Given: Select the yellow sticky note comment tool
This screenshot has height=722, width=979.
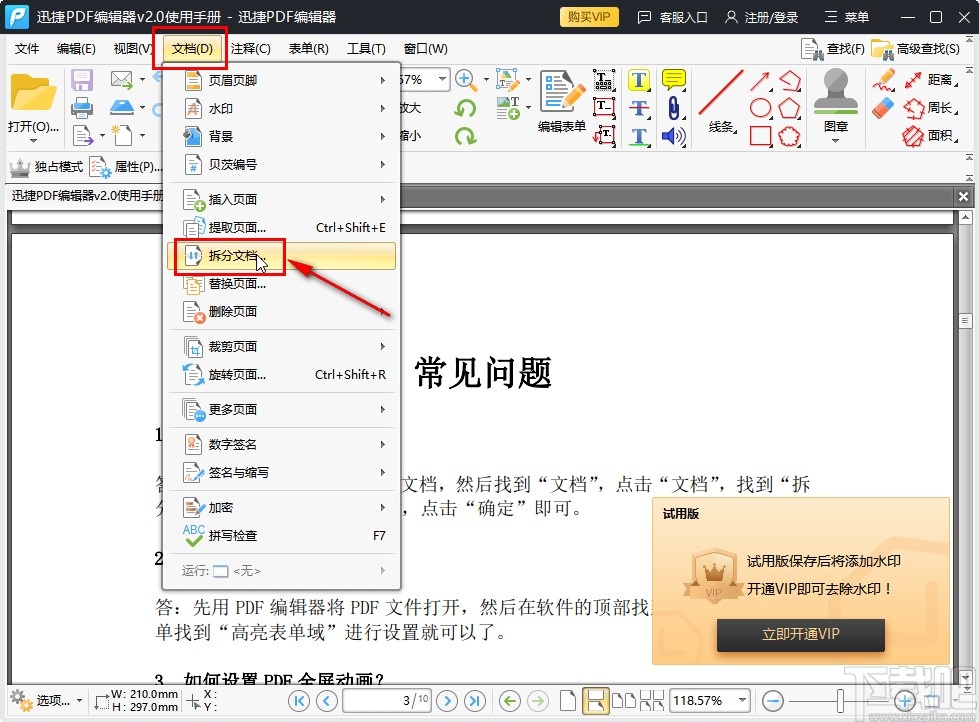Looking at the screenshot, I should 674,80.
